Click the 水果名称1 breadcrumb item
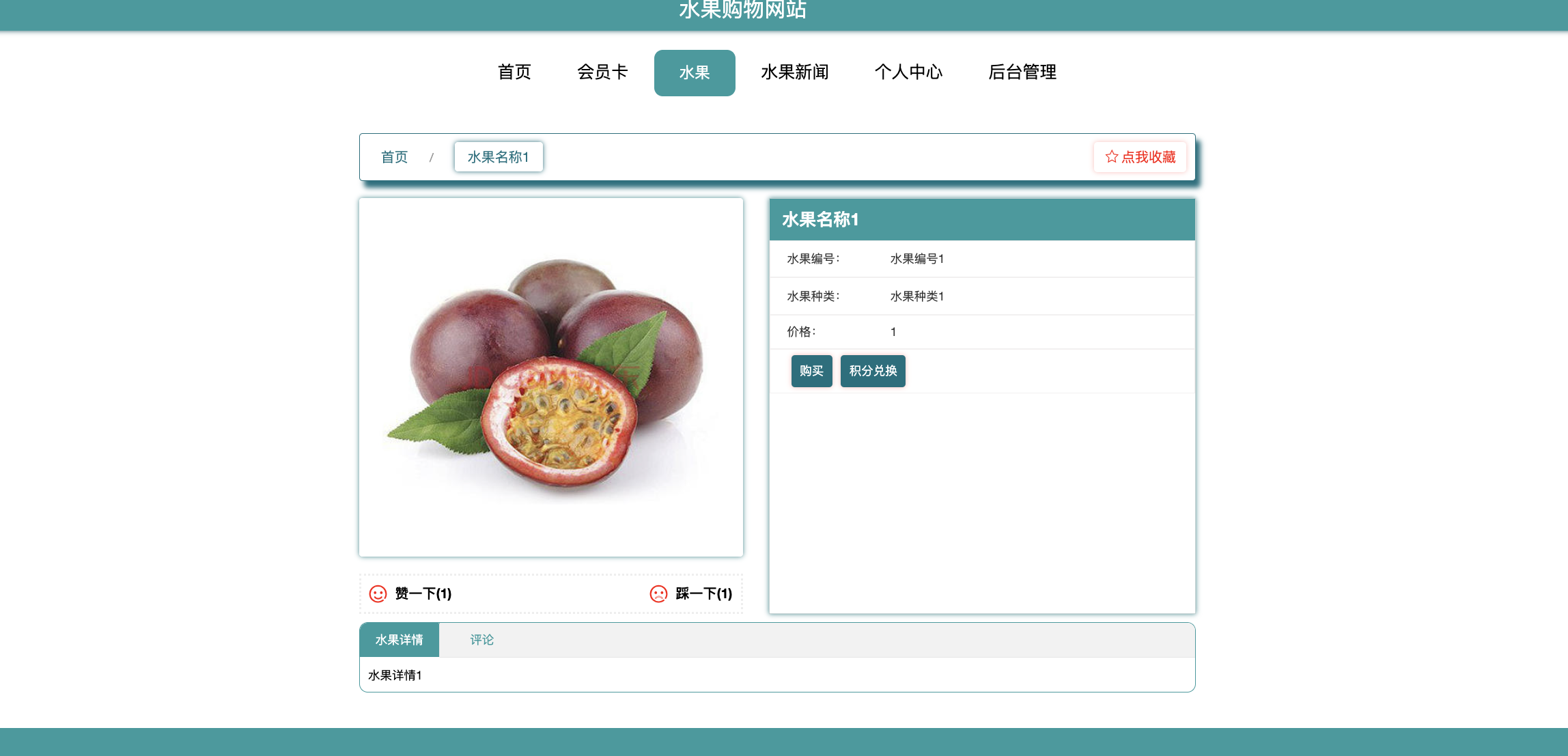The width and height of the screenshot is (1568, 756). (x=498, y=156)
